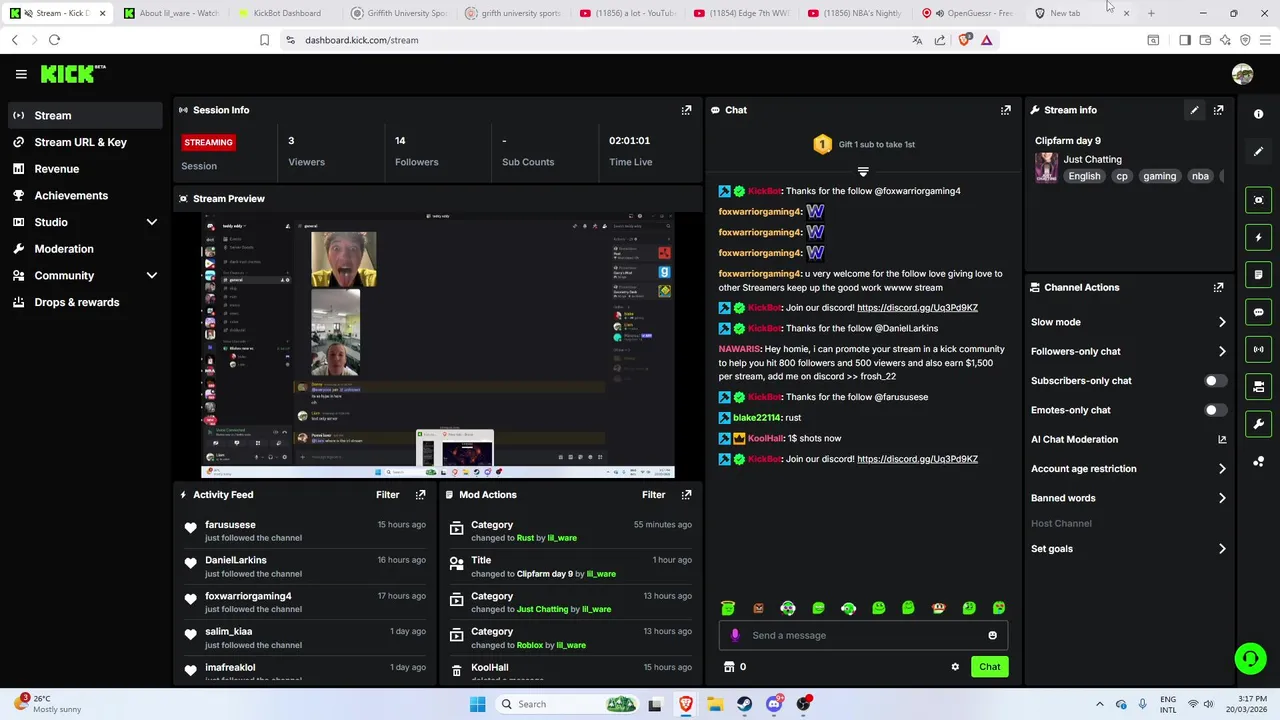Click the wrench icon in right rail

[1259, 424]
